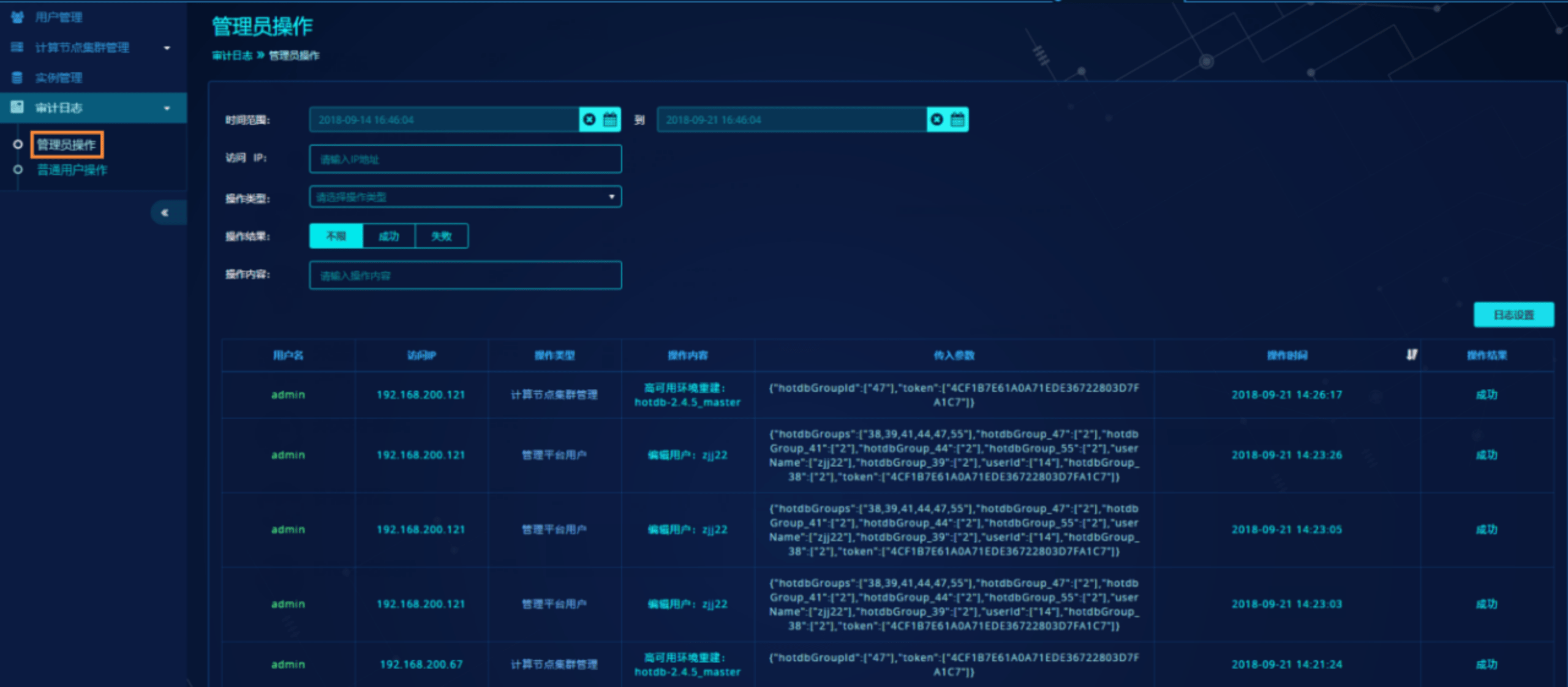The image size is (1568, 687).
Task: Open the 操作类型 dropdown list
Action: click(466, 197)
